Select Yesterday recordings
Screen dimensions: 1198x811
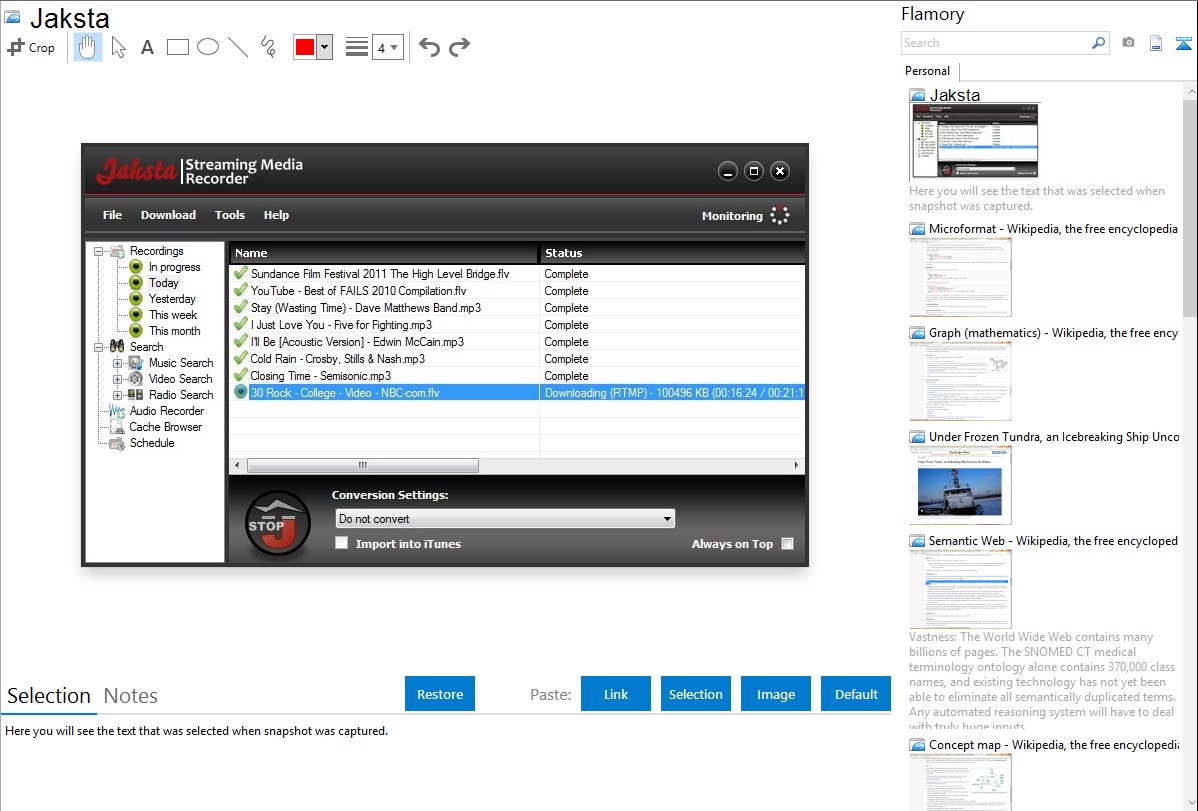(x=172, y=299)
